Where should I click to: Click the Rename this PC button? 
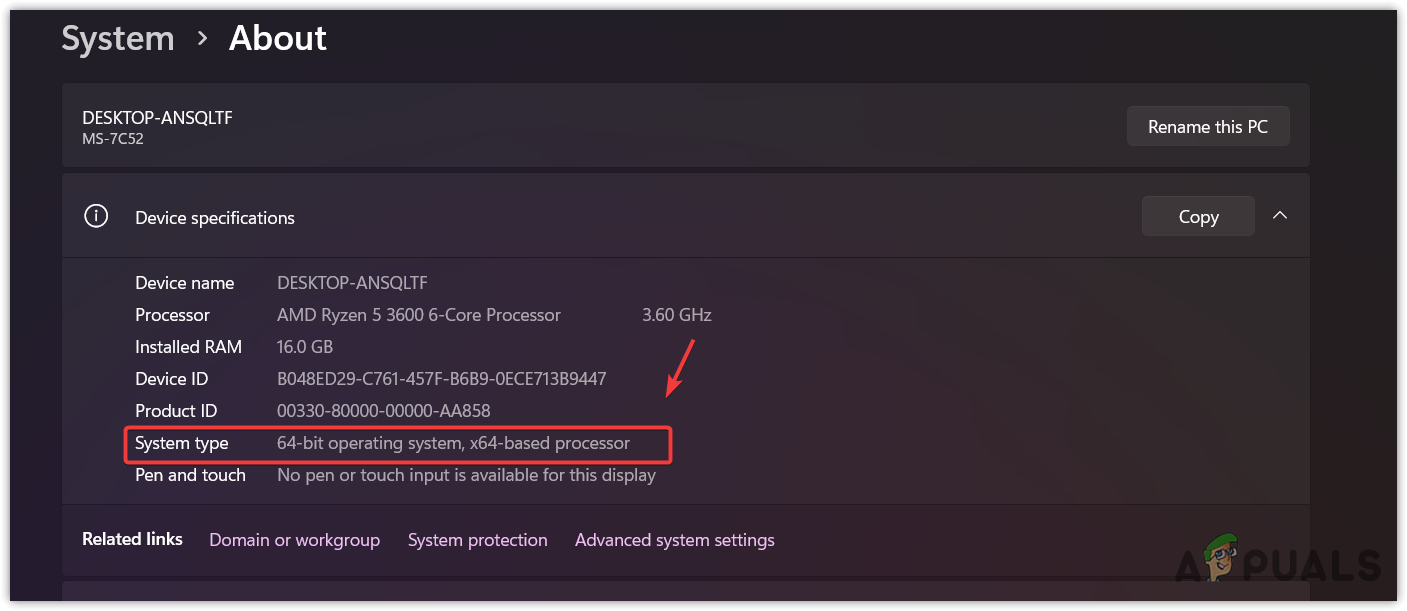(1207, 127)
